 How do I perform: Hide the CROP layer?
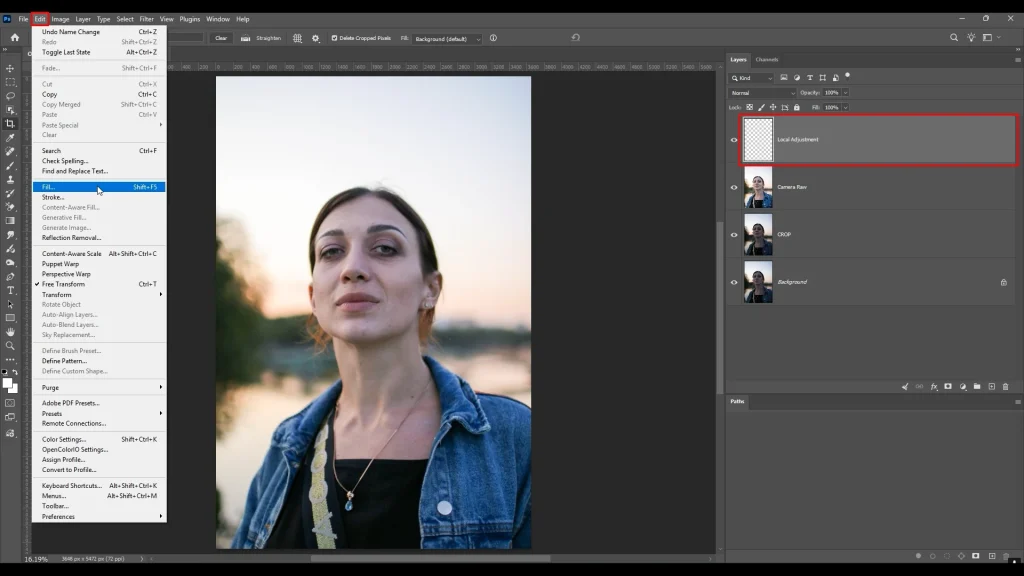[x=734, y=235]
